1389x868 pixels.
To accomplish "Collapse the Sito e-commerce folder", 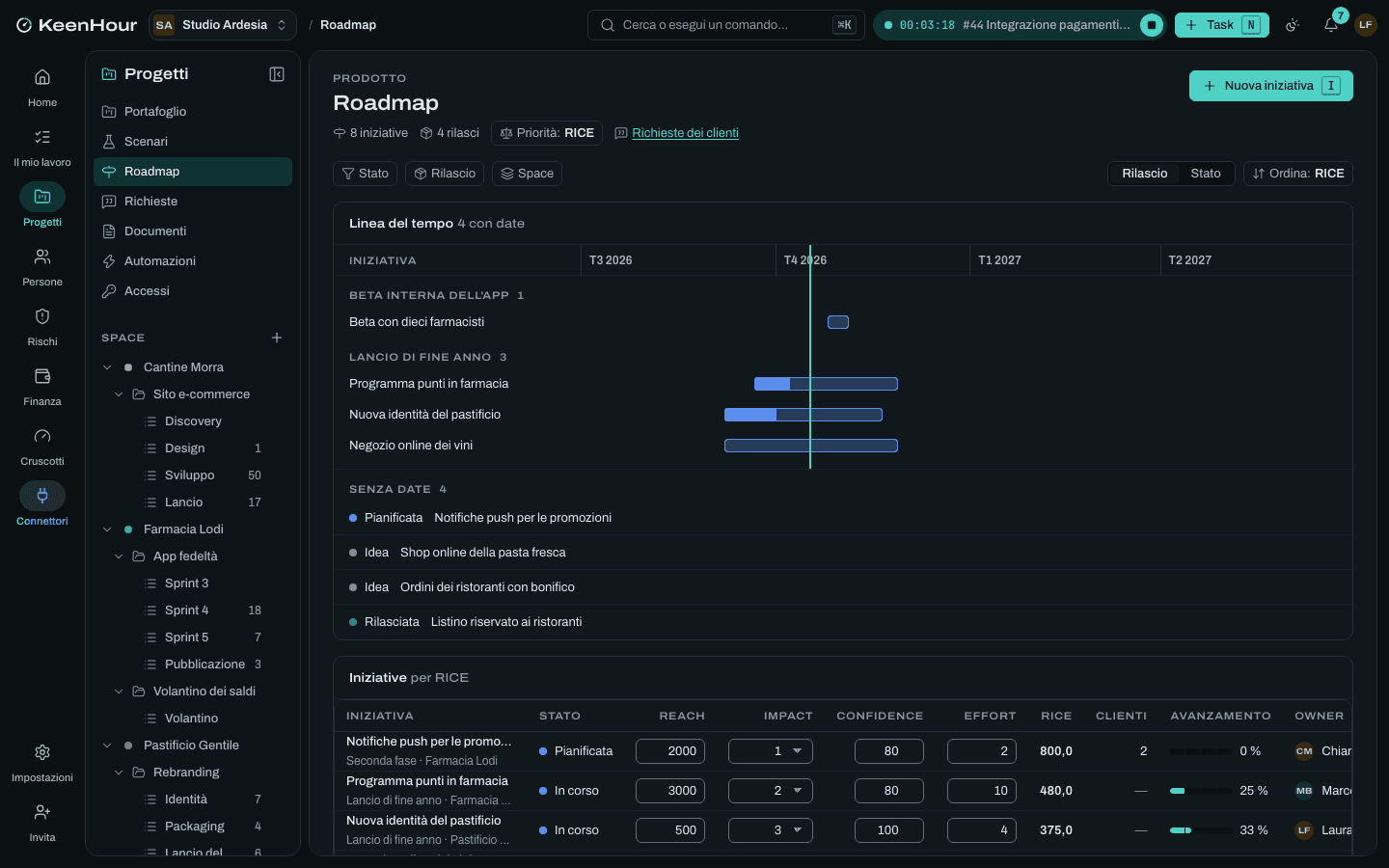I will [x=119, y=394].
